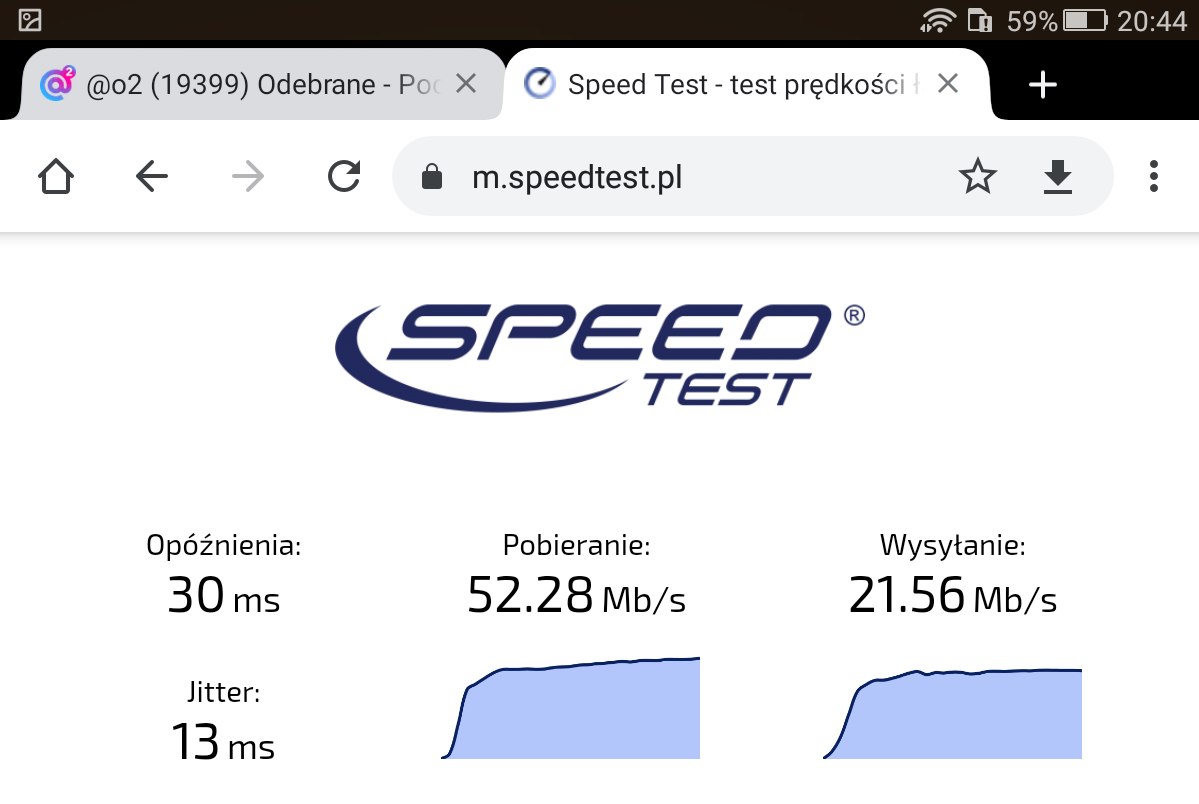This screenshot has width=1199, height=804.
Task: Reload the speedtest page
Action: click(344, 177)
